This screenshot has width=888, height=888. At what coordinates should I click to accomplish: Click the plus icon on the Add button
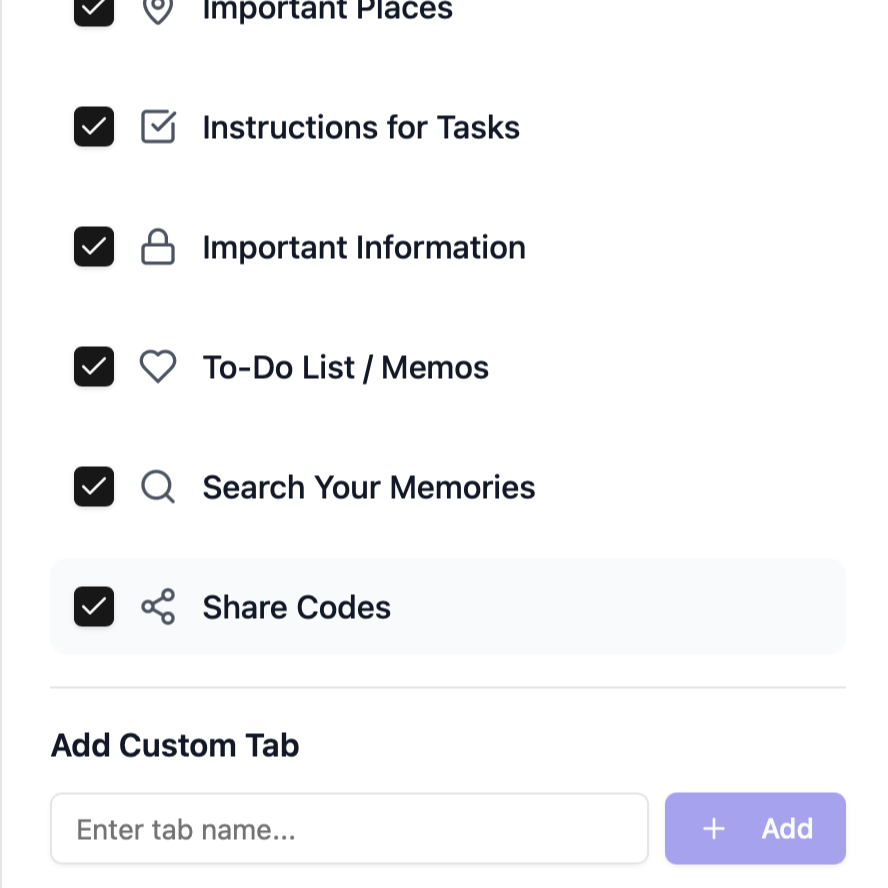tap(713, 829)
